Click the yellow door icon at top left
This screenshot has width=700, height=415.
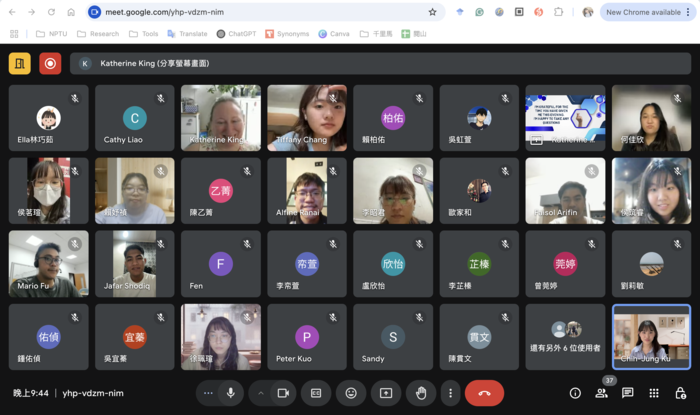coord(20,63)
